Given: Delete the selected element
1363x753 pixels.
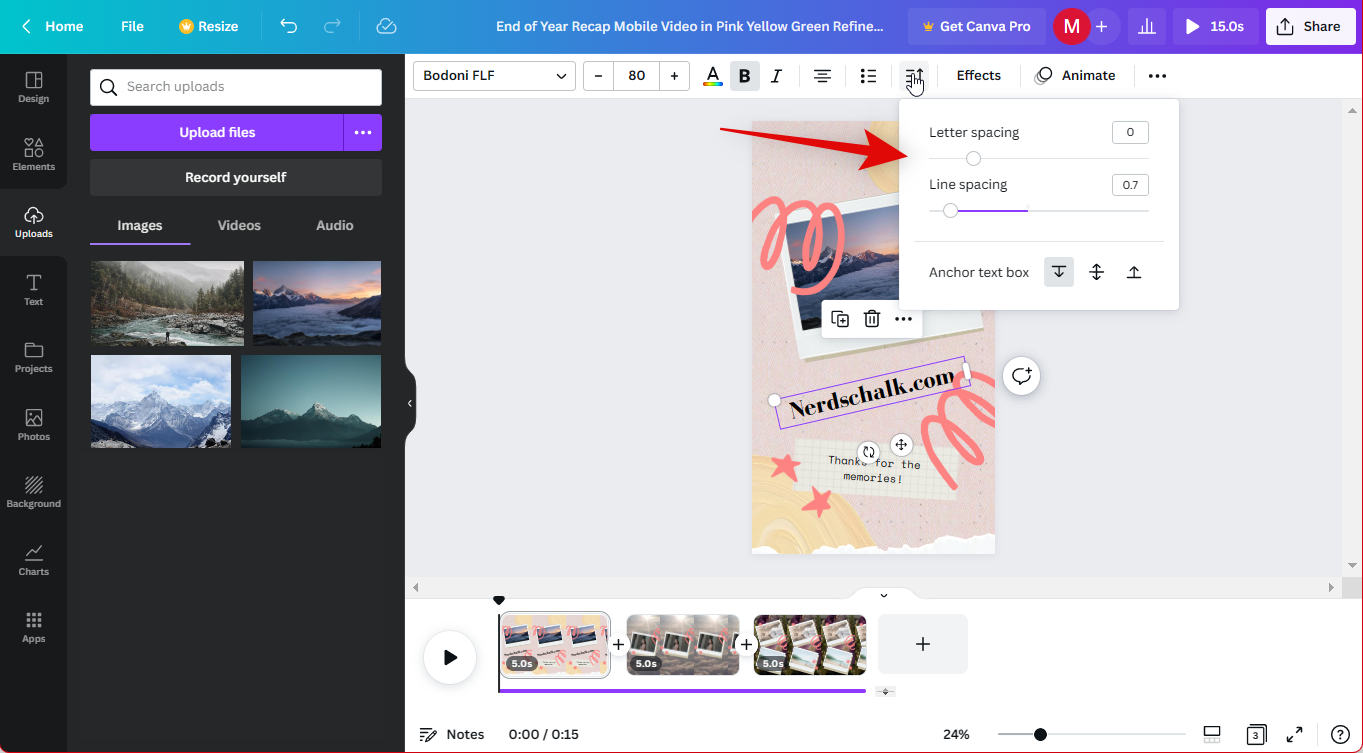Looking at the screenshot, I should (872, 319).
